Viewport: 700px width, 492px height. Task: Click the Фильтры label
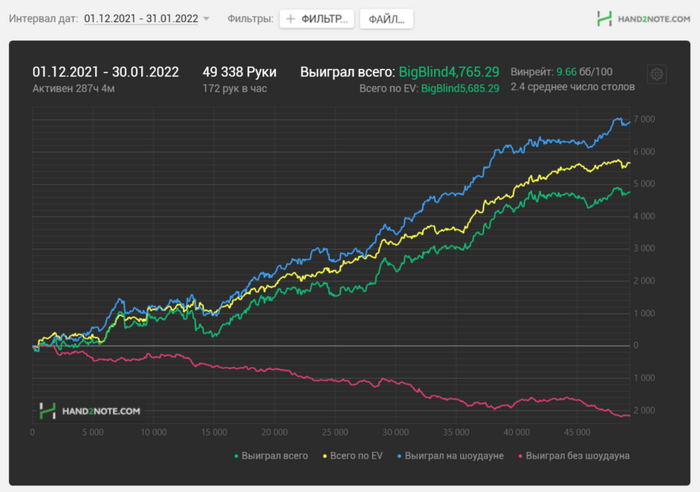[250, 19]
